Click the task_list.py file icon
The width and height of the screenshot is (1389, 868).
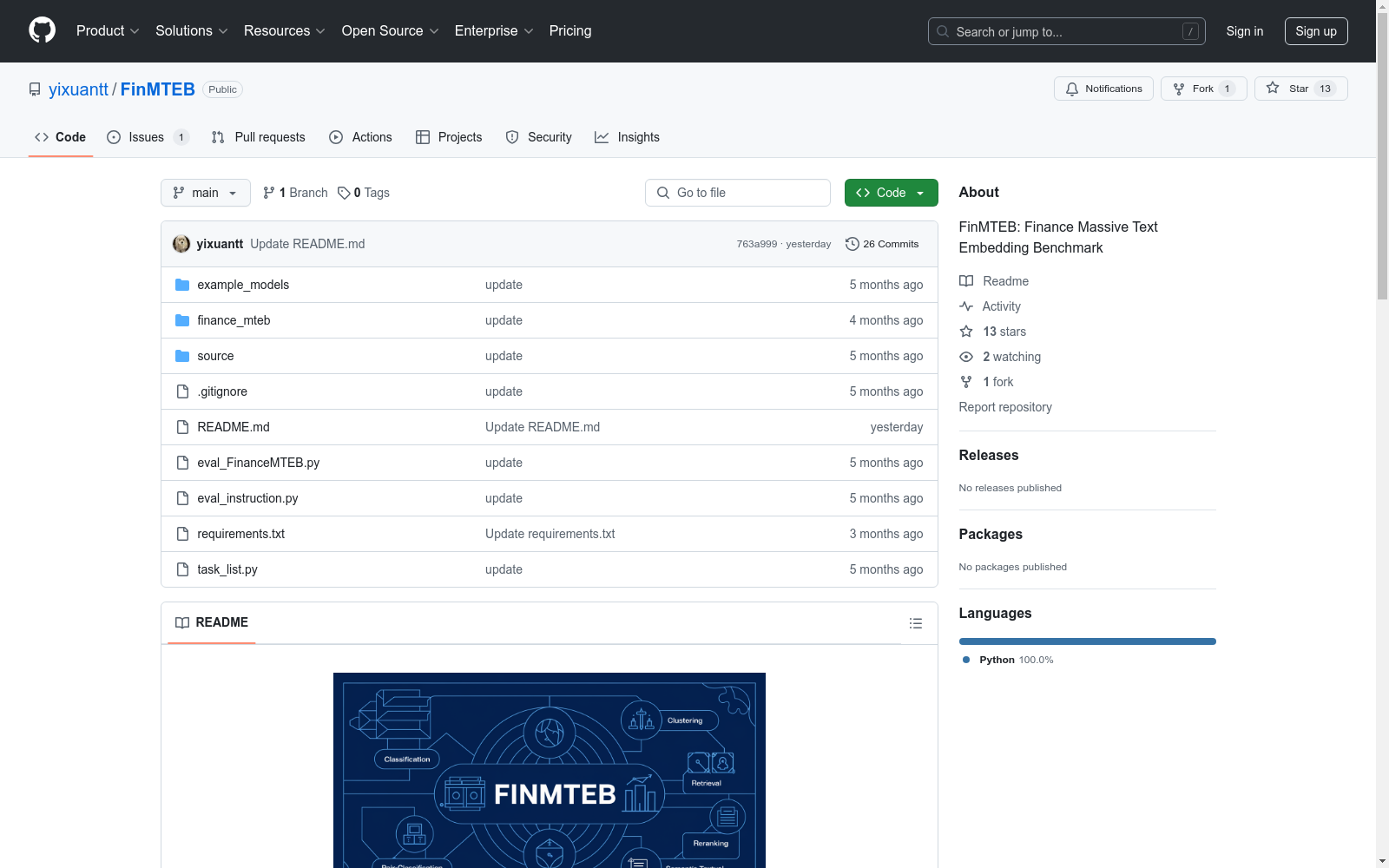pos(182,569)
